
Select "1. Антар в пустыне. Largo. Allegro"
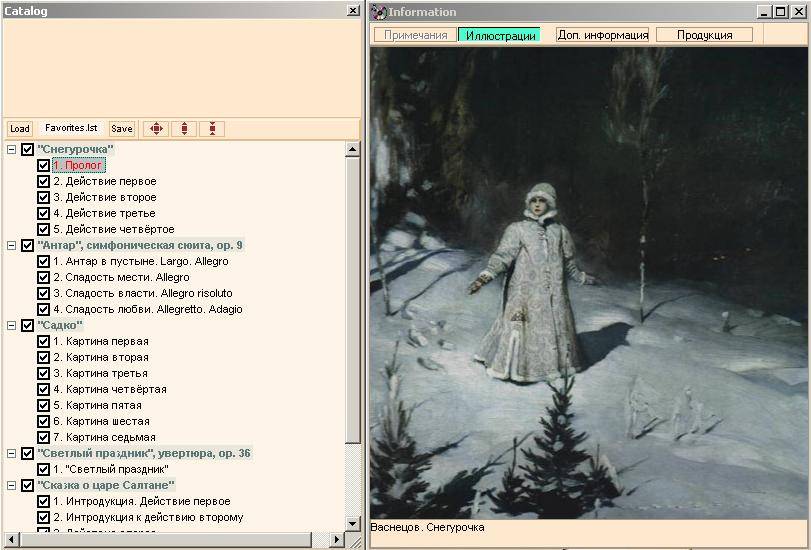pos(141,262)
